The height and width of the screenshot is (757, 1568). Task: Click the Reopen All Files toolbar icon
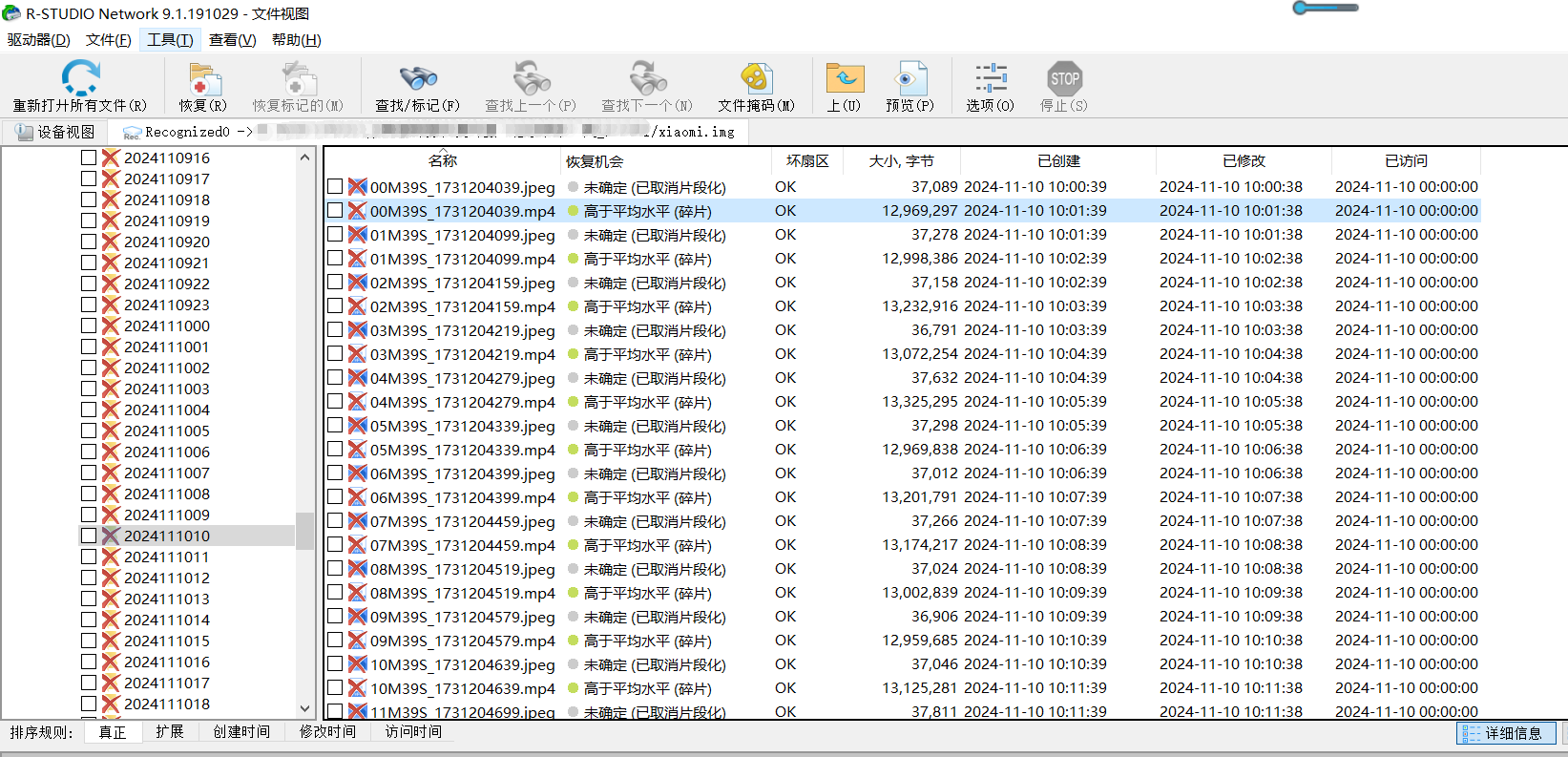80,78
